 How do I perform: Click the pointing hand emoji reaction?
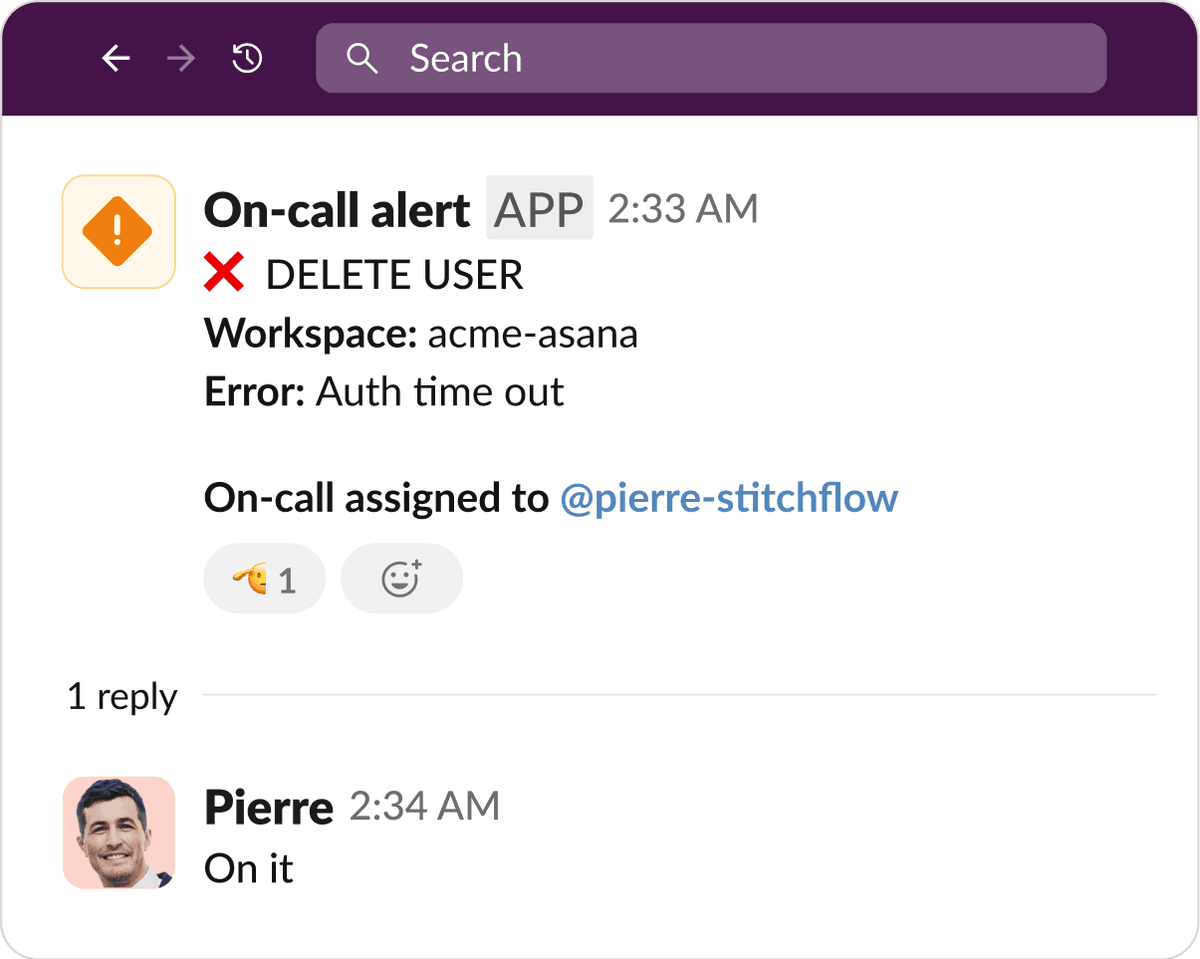pyautogui.click(x=248, y=578)
